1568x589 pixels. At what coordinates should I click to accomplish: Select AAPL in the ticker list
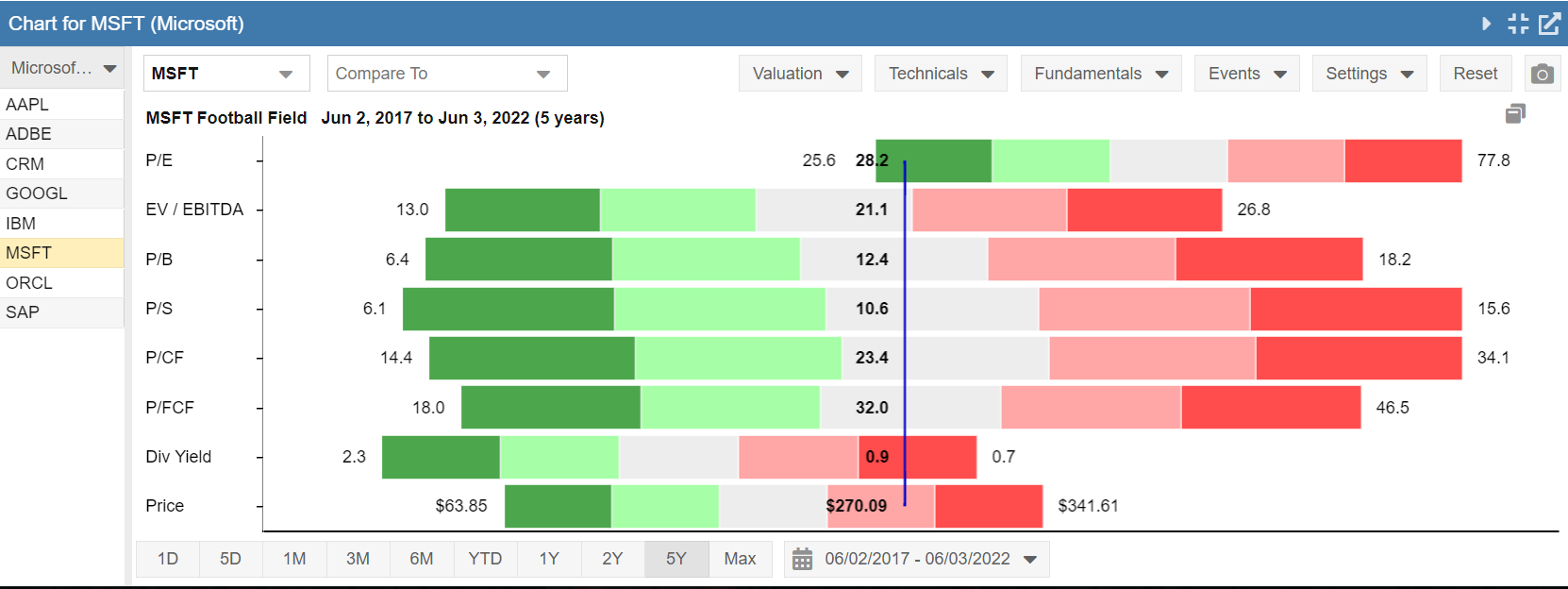coord(62,105)
